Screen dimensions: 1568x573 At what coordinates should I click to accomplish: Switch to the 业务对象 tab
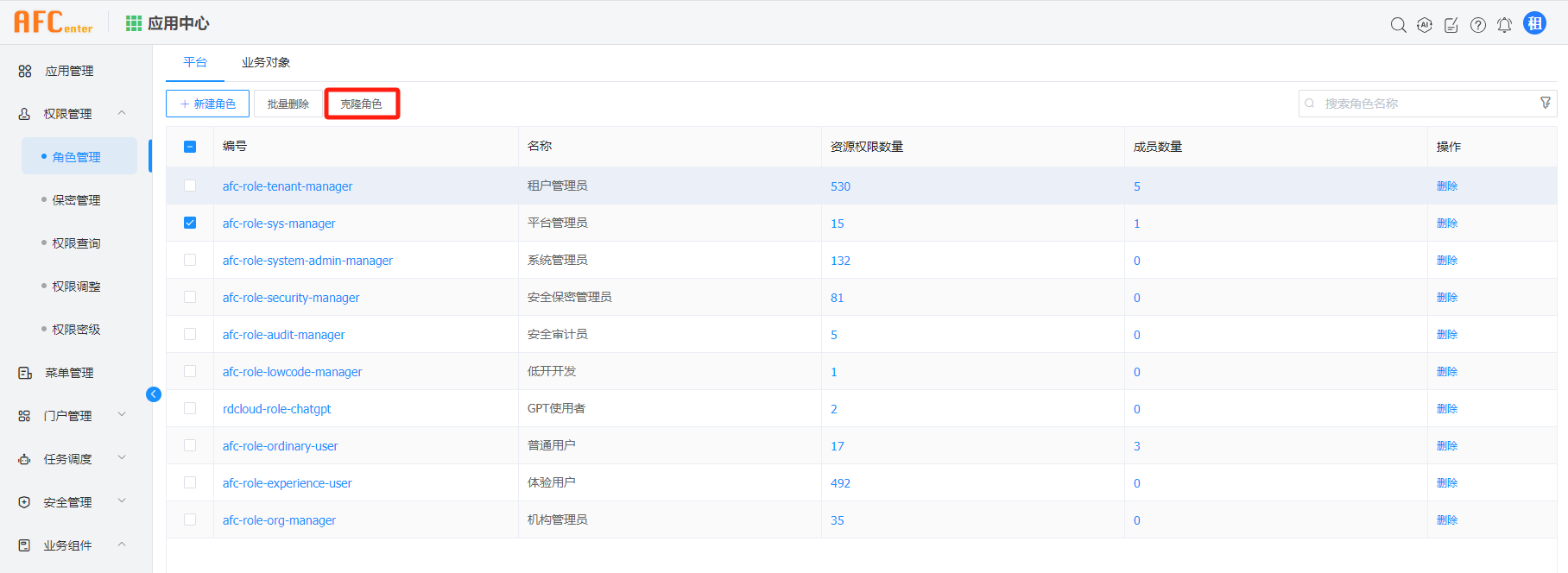[266, 62]
